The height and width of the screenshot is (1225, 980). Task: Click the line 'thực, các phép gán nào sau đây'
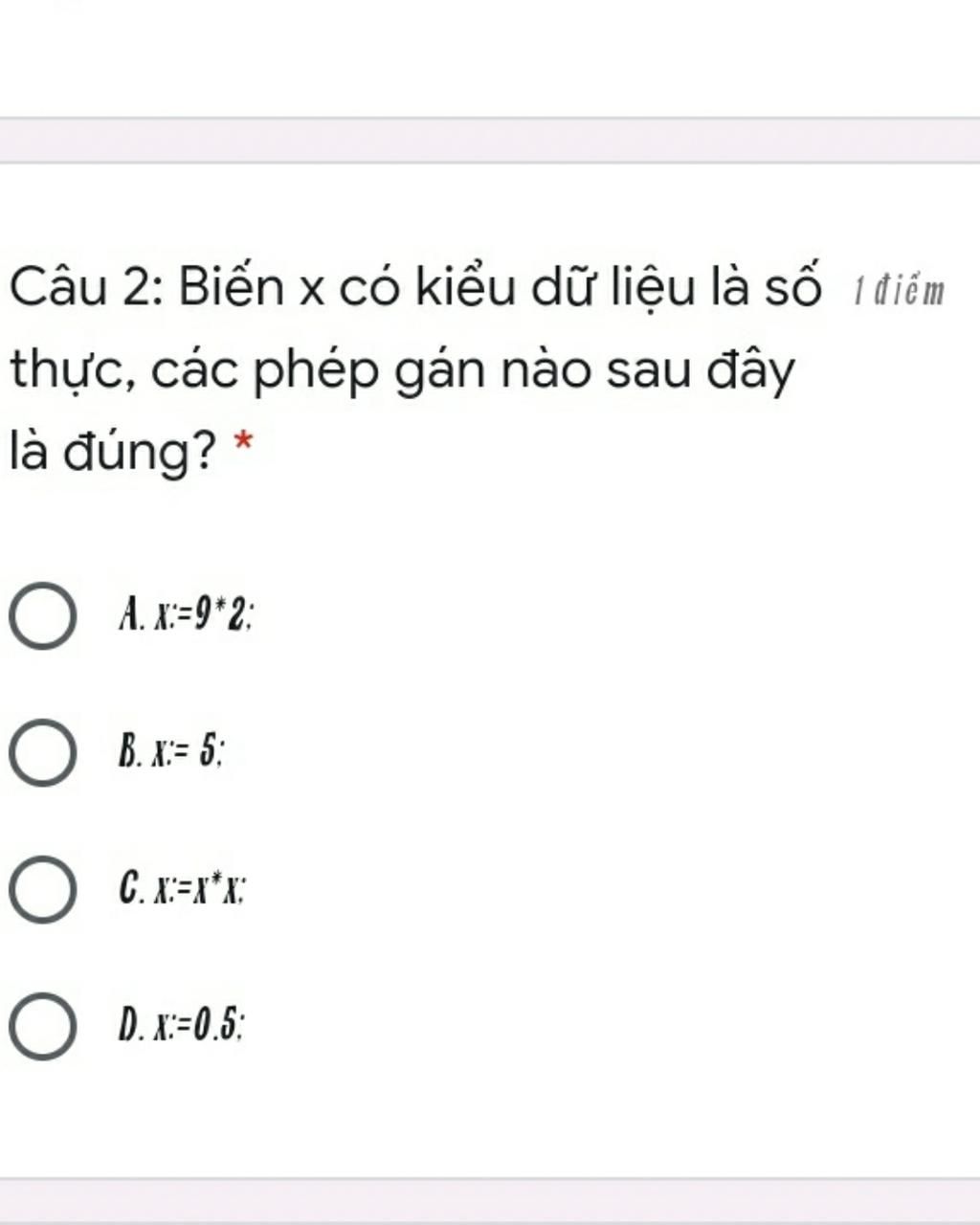403,372
